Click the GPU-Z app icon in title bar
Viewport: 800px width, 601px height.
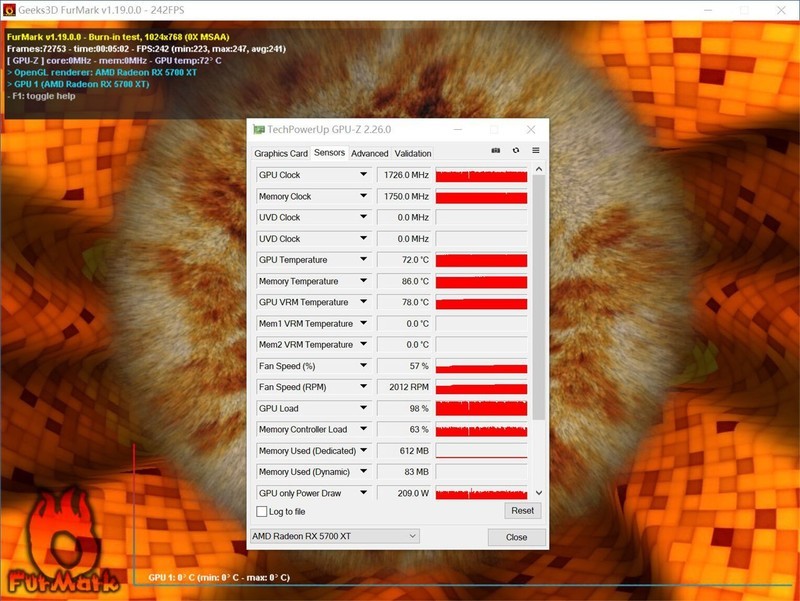click(x=259, y=130)
